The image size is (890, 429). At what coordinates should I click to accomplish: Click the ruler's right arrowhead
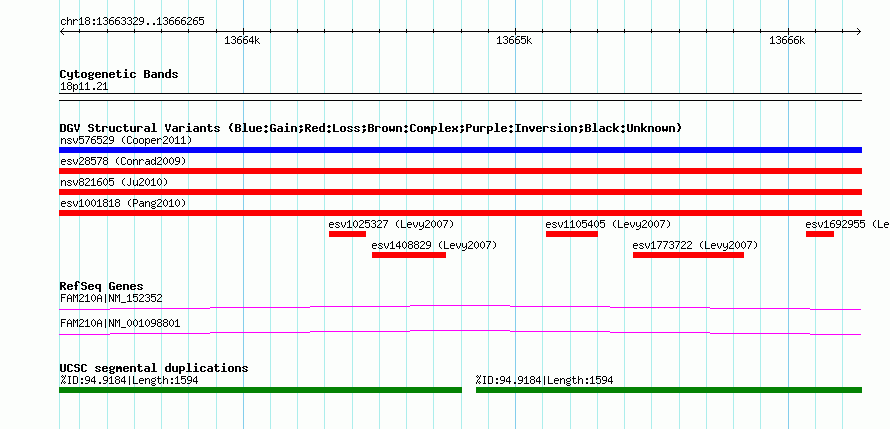pyautogui.click(x=859, y=31)
